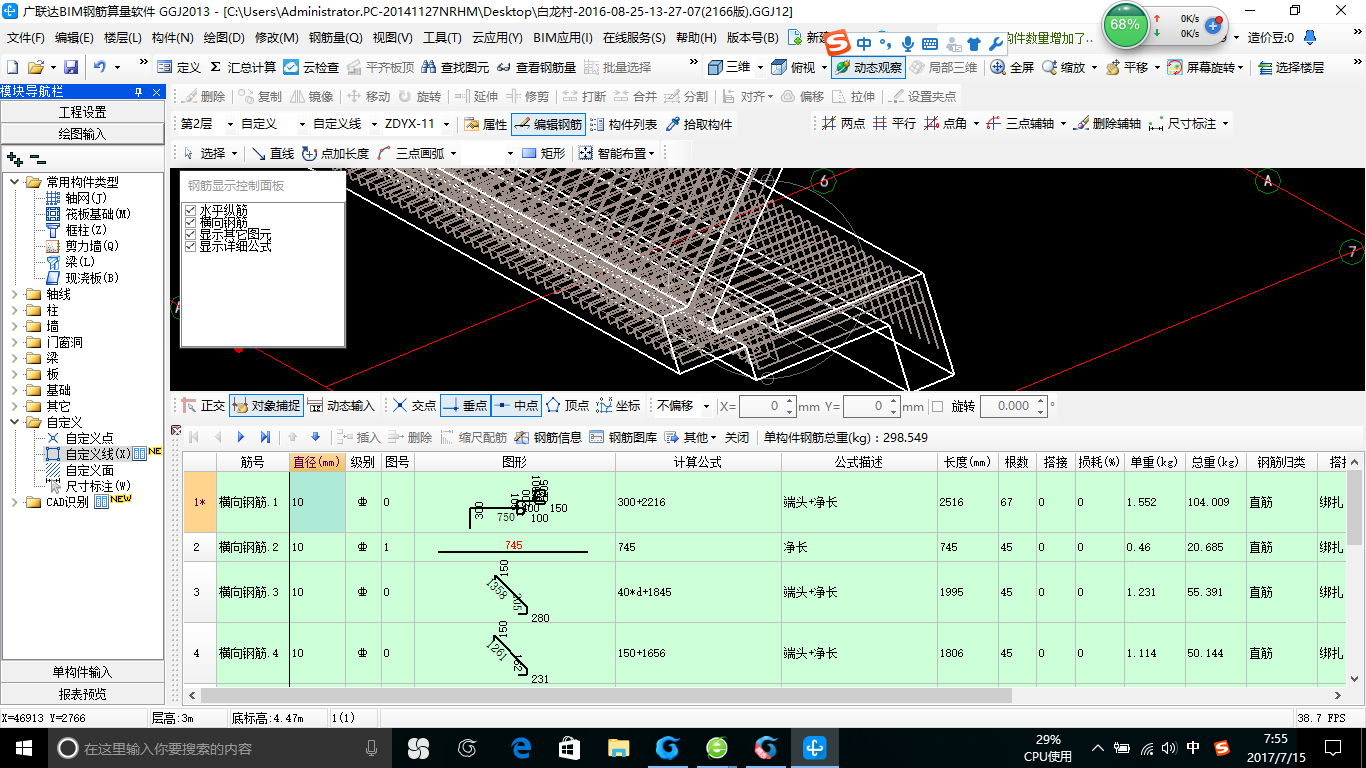The image size is (1366, 768).
Task: Click the 单构件输入 button
Action: [x=82, y=672]
